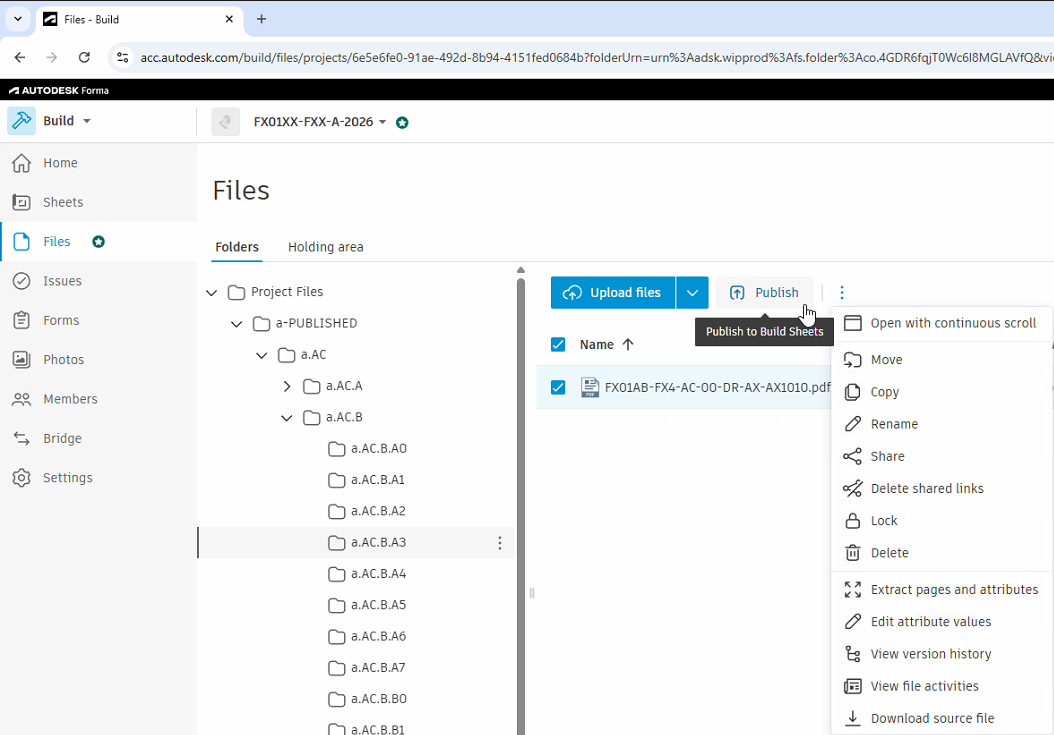
Task: Choose Extract pages and attributes
Action: (x=941, y=590)
